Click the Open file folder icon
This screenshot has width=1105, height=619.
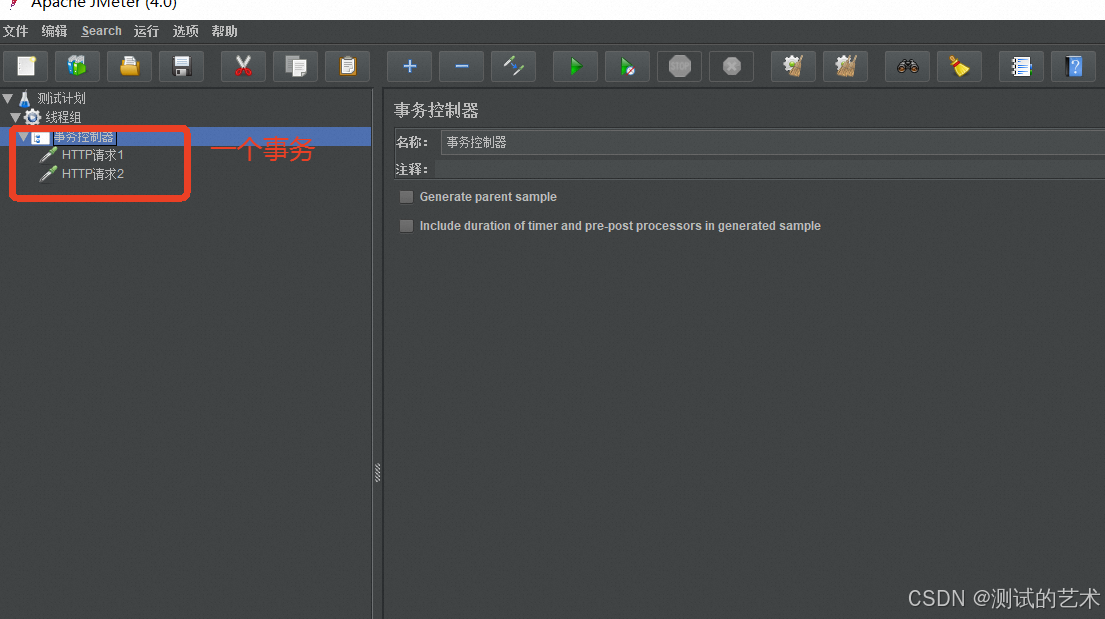tap(130, 66)
